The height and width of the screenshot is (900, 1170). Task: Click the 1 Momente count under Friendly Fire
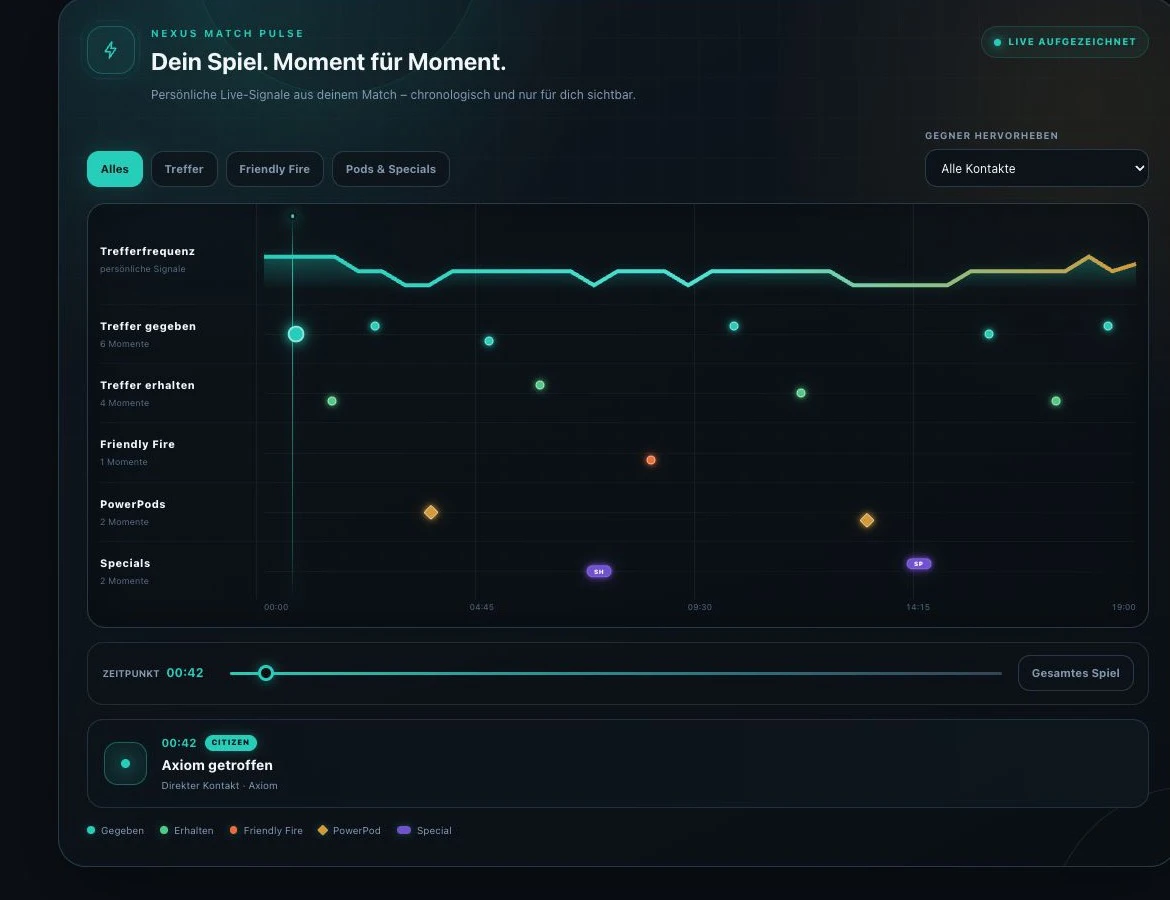124,462
